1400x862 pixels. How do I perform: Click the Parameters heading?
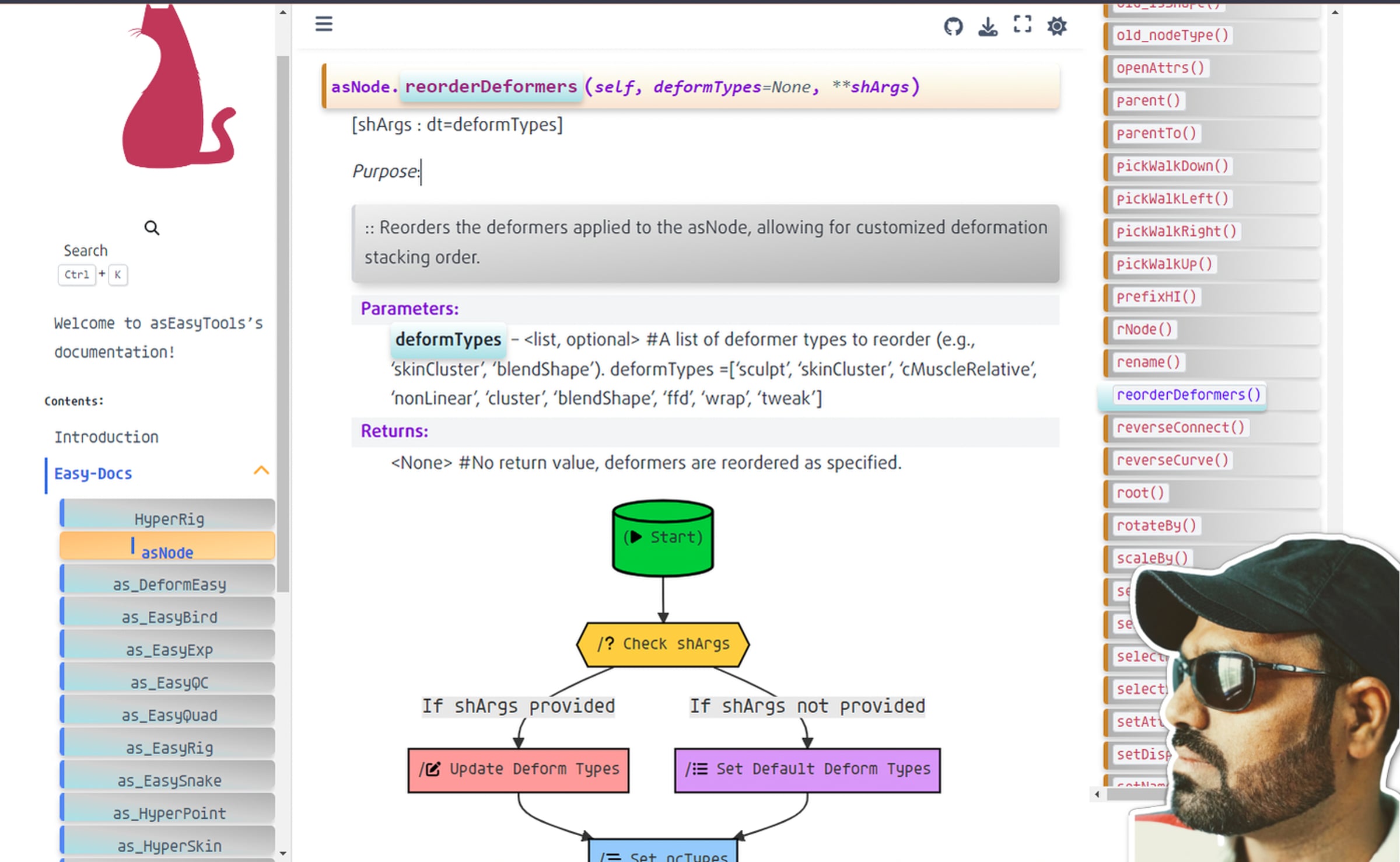point(409,309)
